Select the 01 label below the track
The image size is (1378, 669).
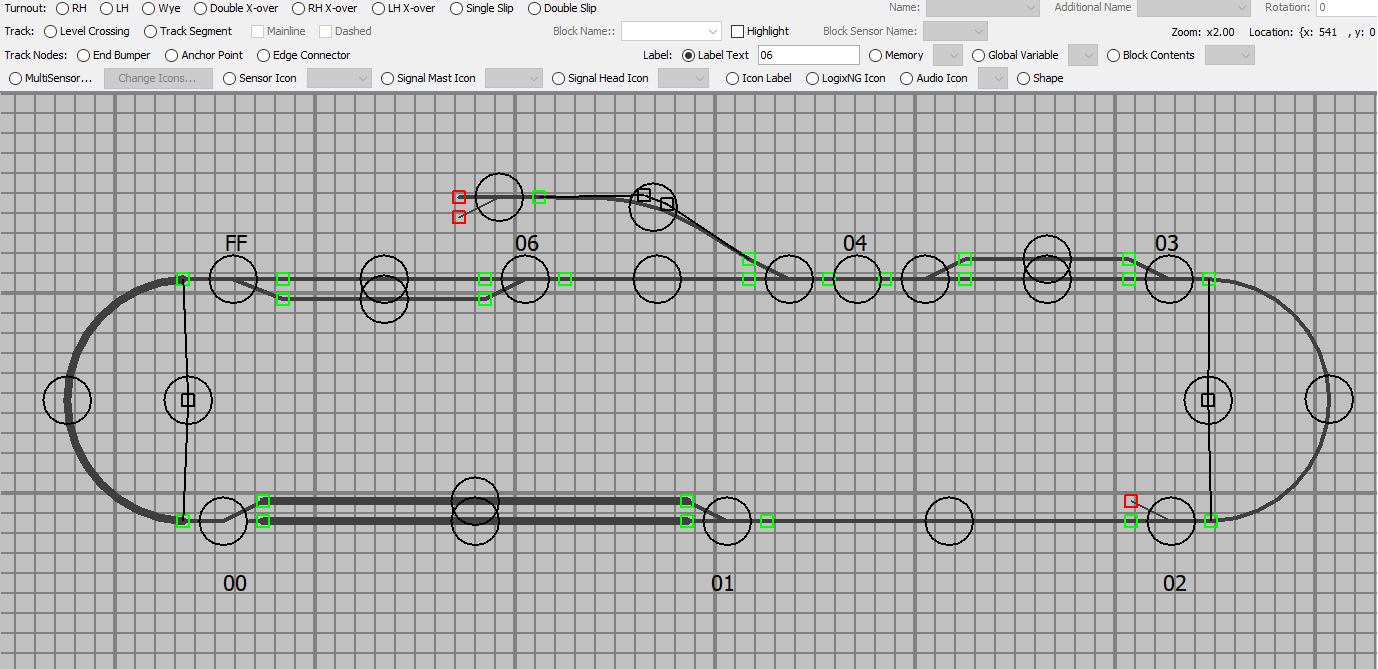722,583
